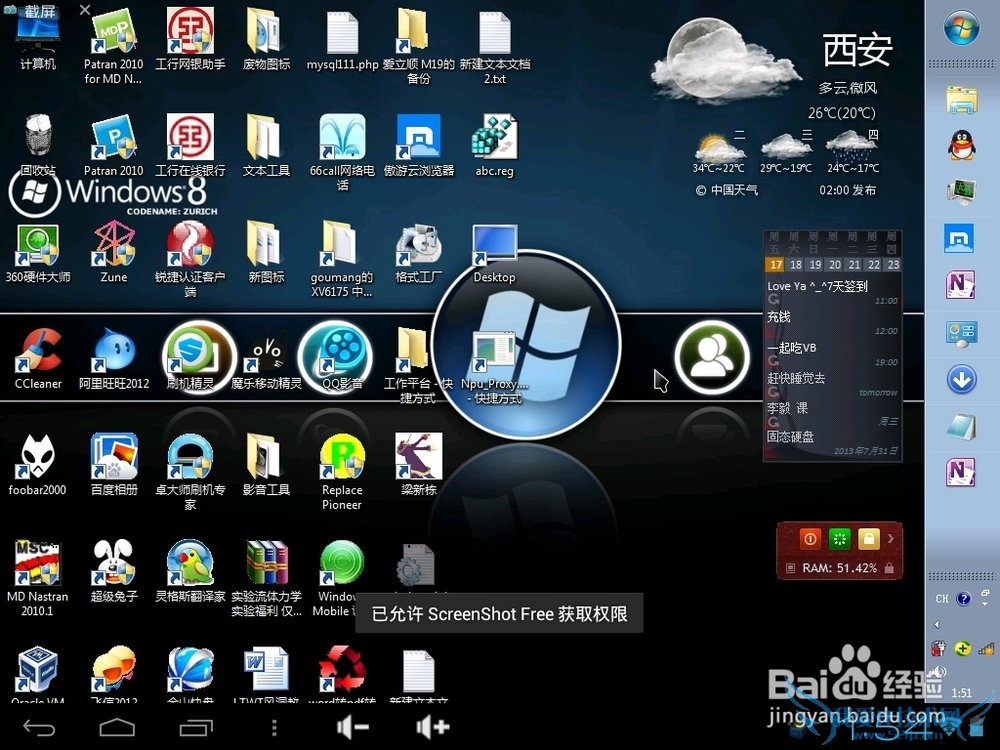The image size is (1000, 750).
Task: Launch Replace Pioneer shortcut
Action: coord(342,472)
